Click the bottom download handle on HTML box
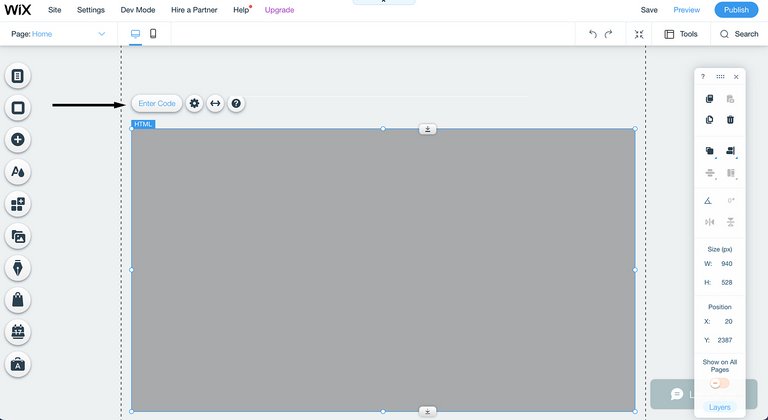The width and height of the screenshot is (768, 420). point(428,412)
